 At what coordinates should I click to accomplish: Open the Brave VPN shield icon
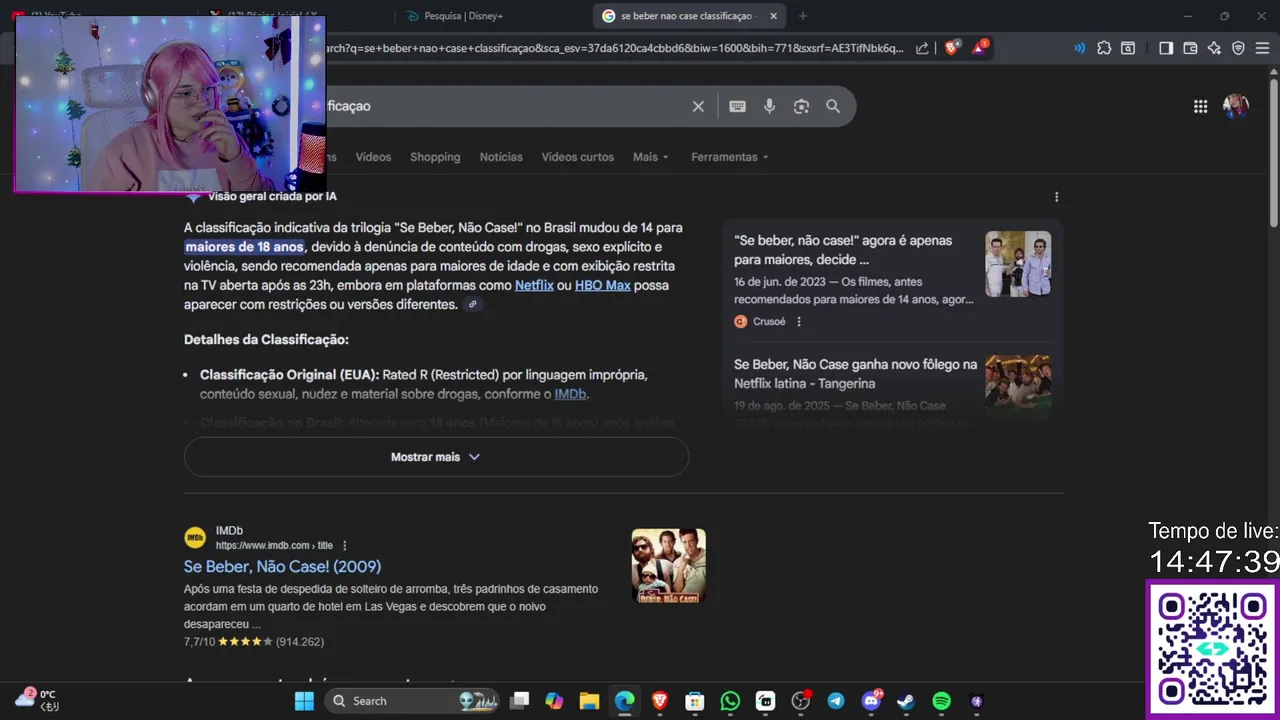pyautogui.click(x=1238, y=48)
